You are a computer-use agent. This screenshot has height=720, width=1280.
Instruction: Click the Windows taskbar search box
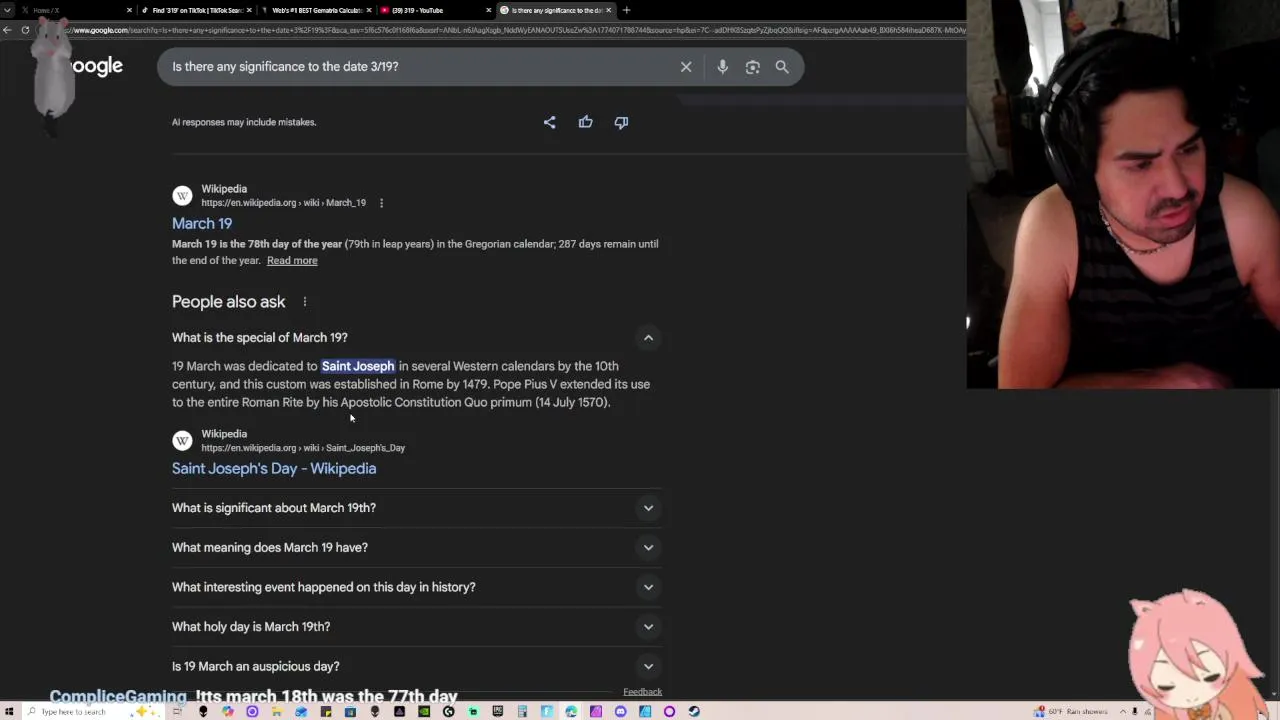click(x=92, y=712)
